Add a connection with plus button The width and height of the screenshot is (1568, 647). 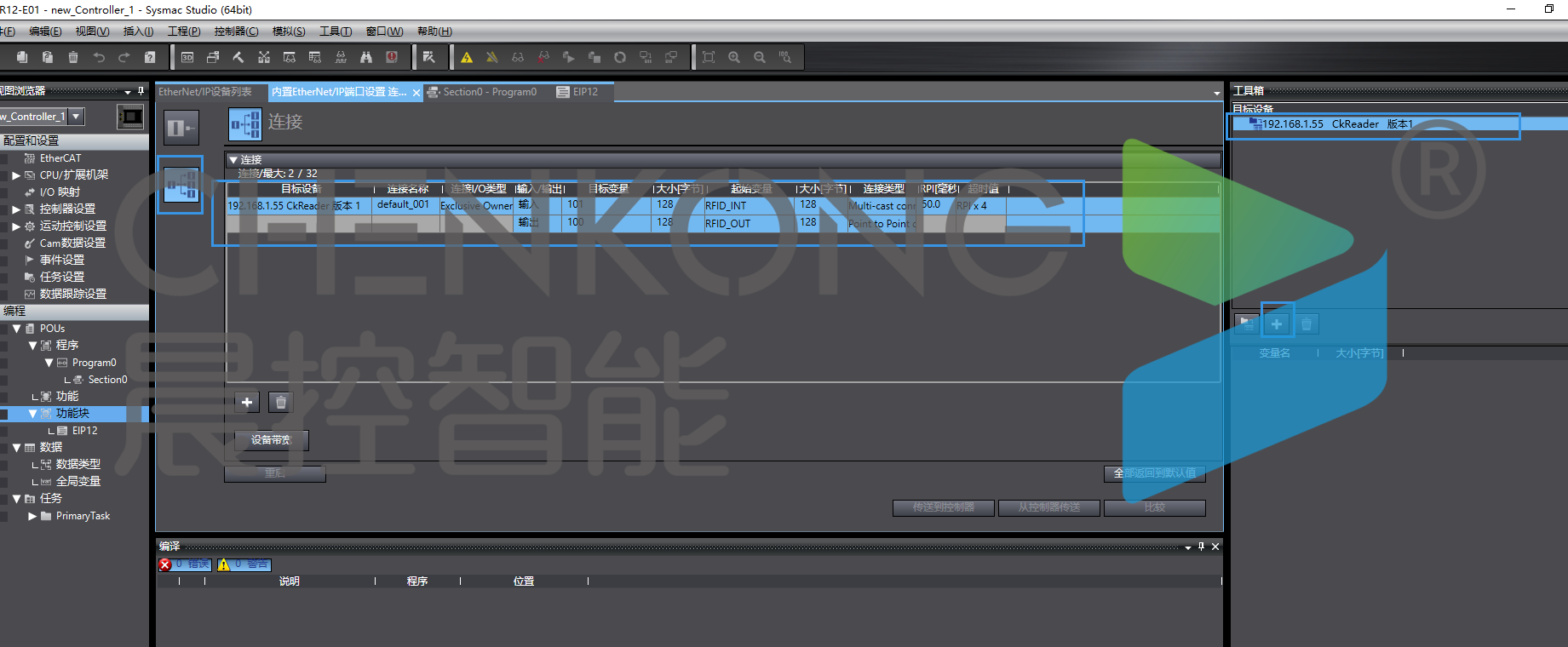pos(247,402)
